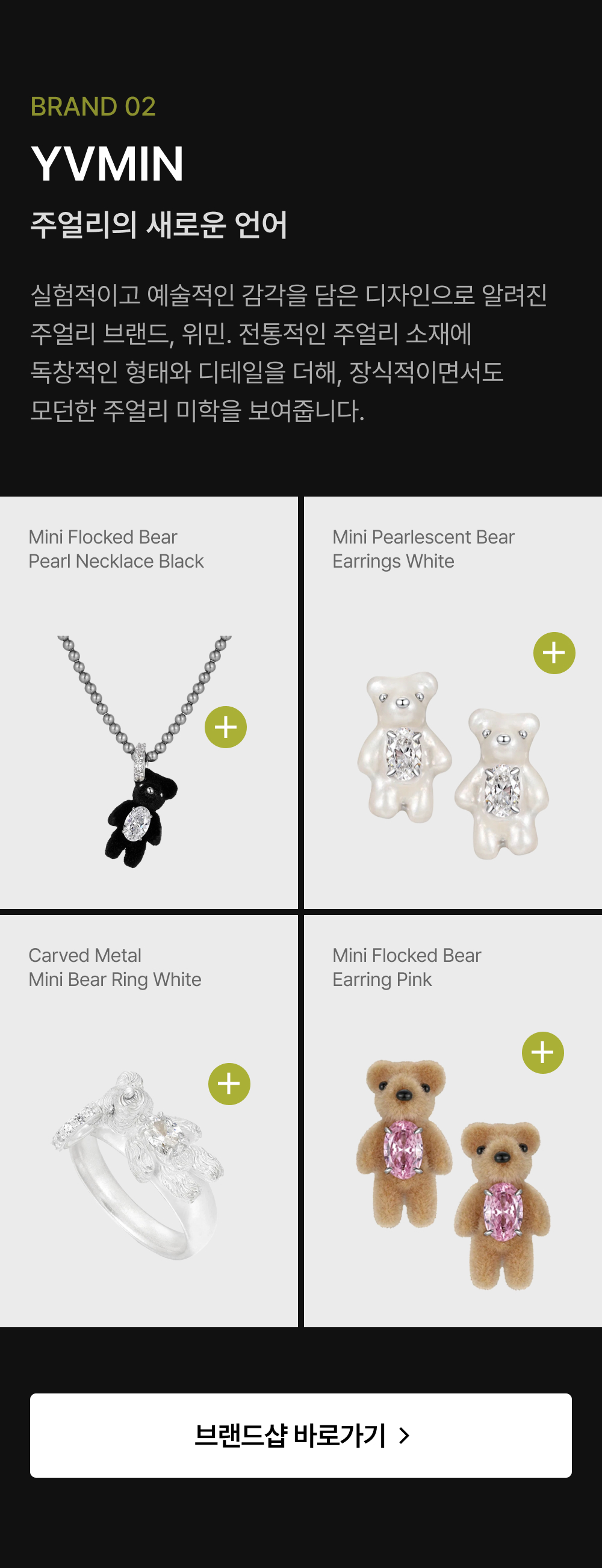Click the BRAND 02 label

click(x=93, y=107)
